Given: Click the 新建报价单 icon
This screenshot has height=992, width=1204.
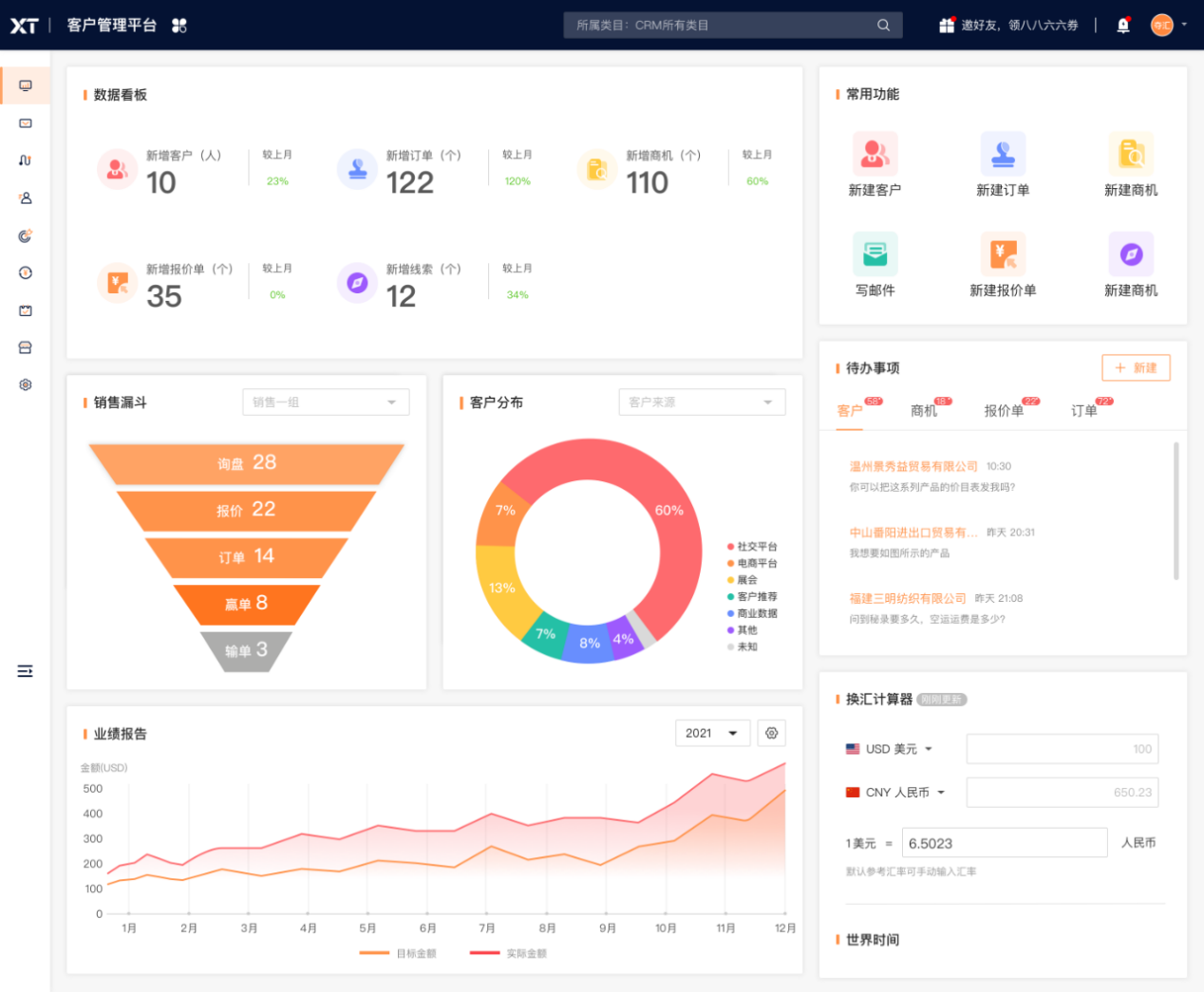Looking at the screenshot, I should click(1003, 253).
